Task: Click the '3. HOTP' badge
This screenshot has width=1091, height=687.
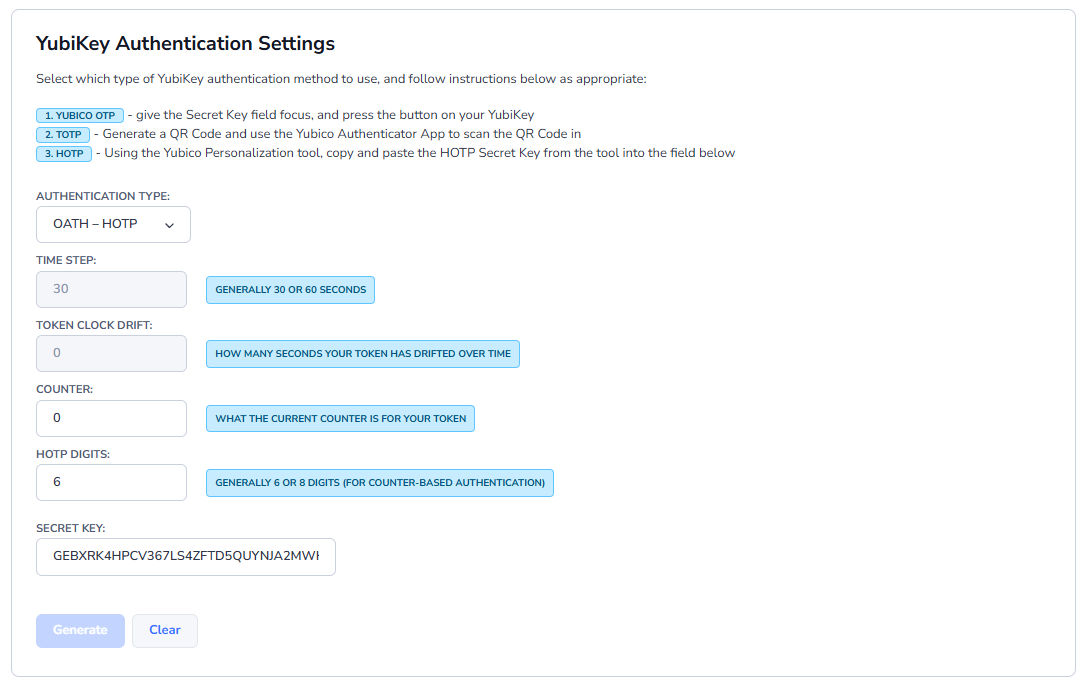Action: click(64, 153)
